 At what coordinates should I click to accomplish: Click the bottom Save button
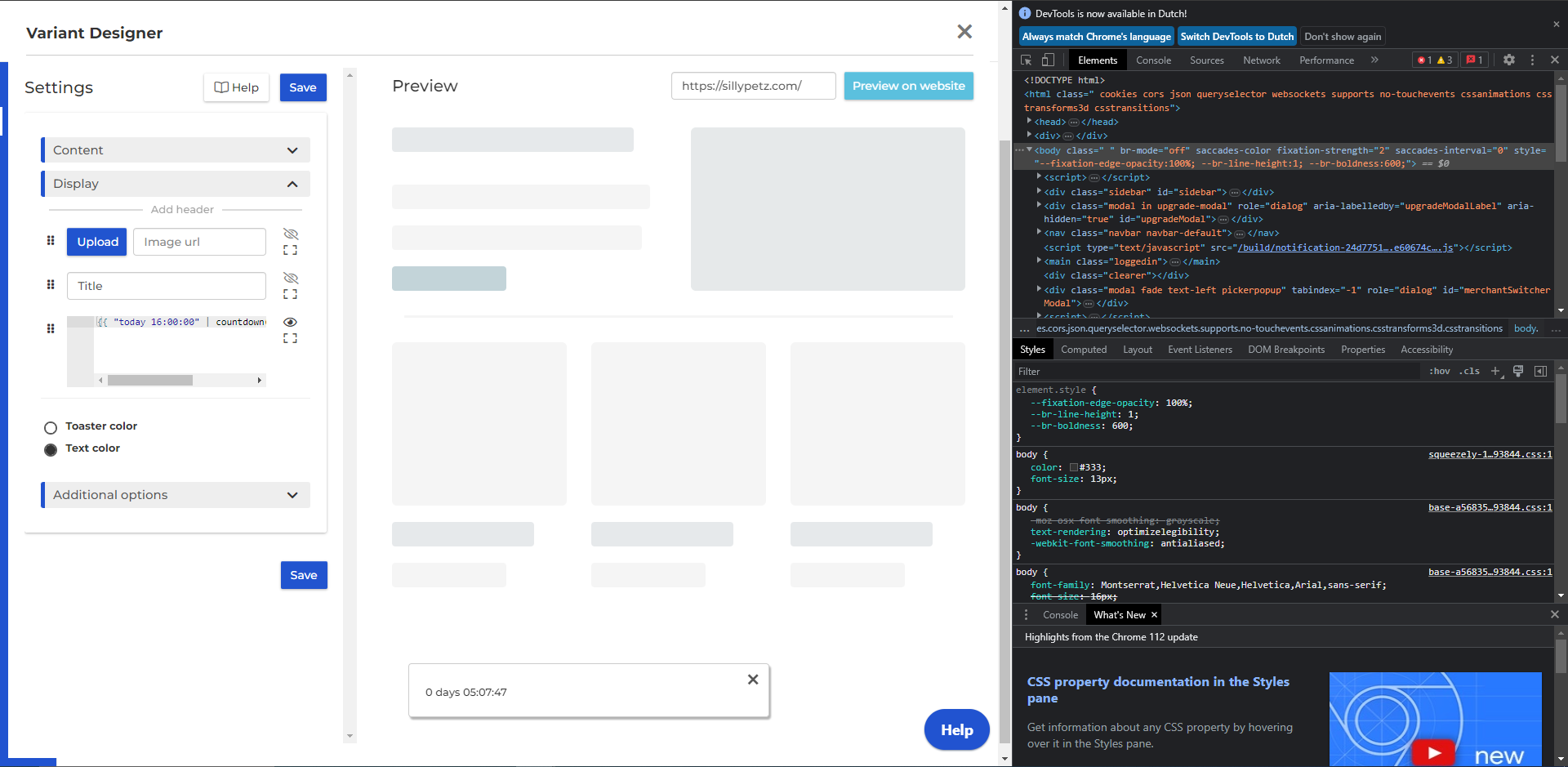[x=304, y=575]
